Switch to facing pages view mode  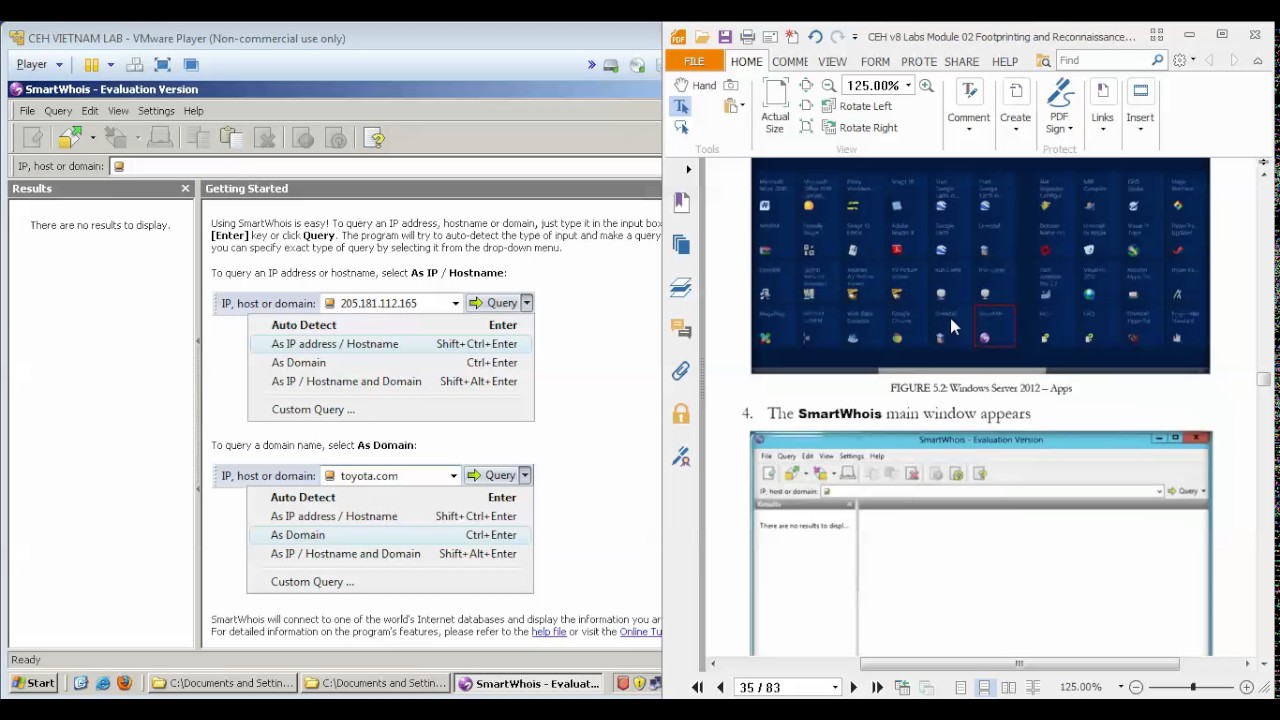coord(1008,688)
